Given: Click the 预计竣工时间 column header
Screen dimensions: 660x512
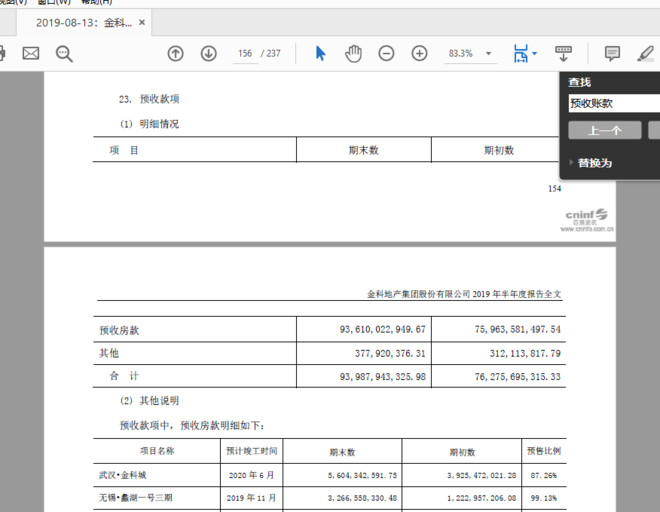Looking at the screenshot, I should [252, 451].
